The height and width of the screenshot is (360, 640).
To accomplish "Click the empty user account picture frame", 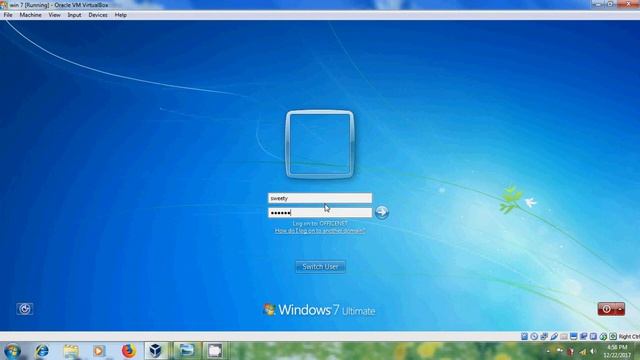I will point(320,144).
